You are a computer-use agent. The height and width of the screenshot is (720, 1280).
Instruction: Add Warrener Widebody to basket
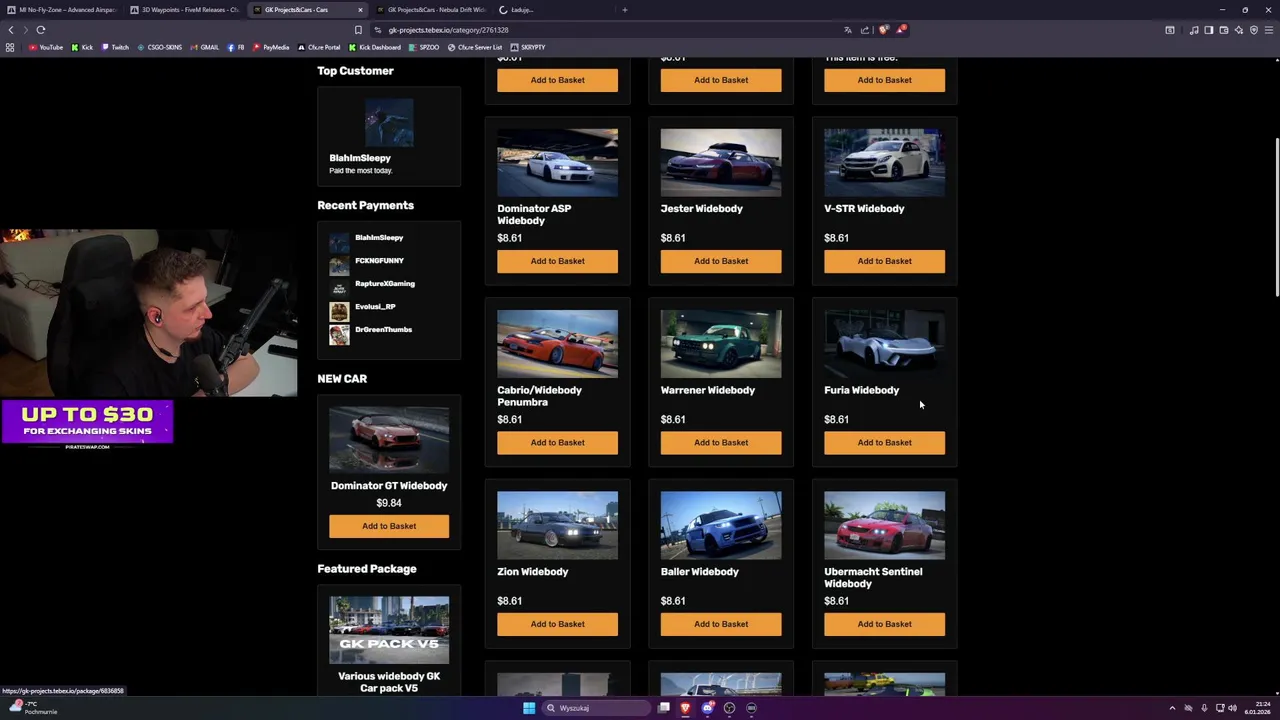click(721, 442)
